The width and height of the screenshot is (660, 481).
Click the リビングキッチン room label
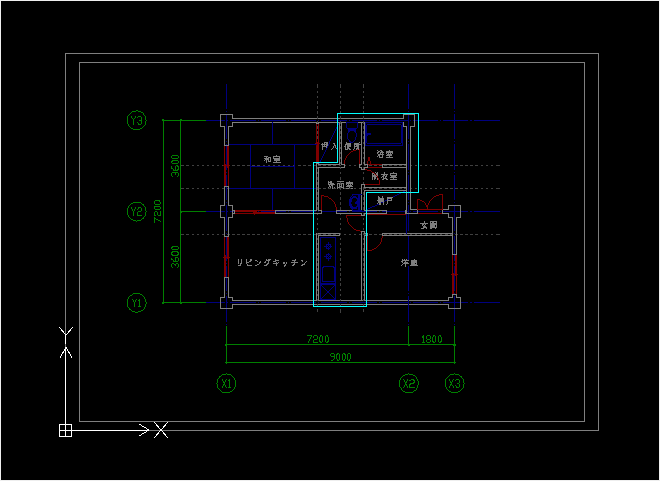click(x=272, y=263)
